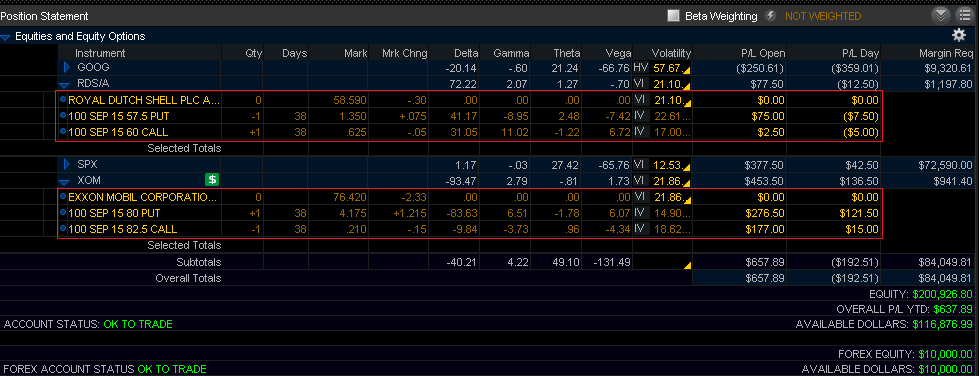Expand the SPX position row
Viewport: 979px width, 376px height.
[x=67, y=164]
